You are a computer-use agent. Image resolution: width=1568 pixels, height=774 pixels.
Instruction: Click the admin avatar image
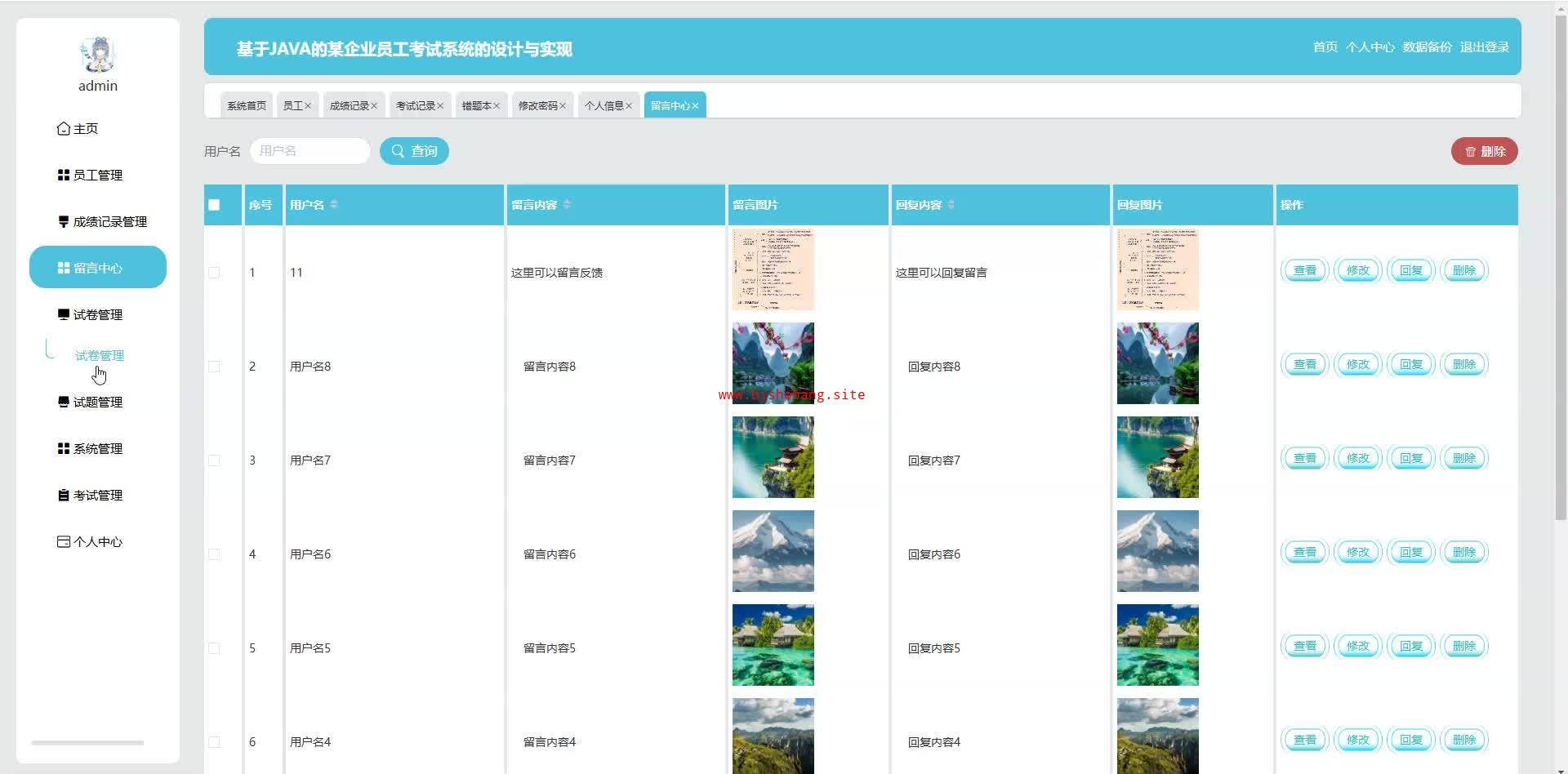click(x=98, y=55)
